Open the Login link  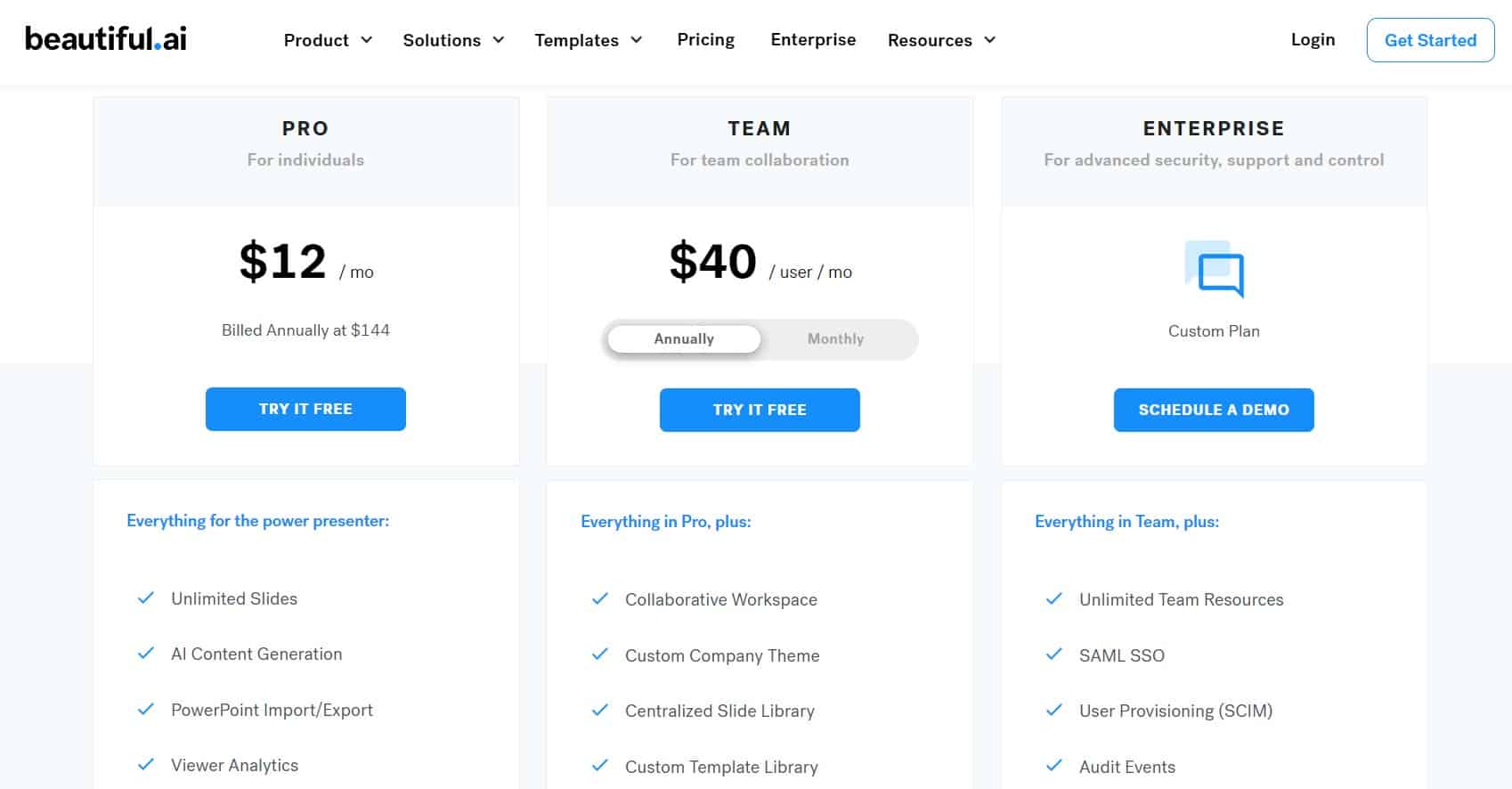1313,39
